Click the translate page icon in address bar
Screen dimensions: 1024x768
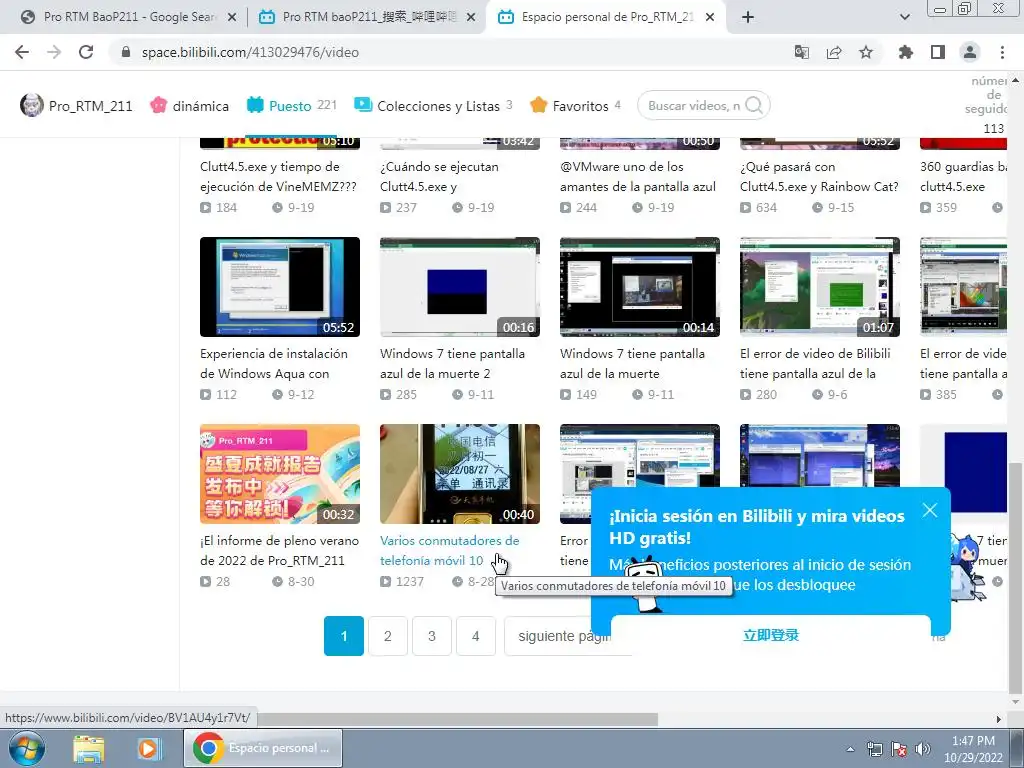801,52
